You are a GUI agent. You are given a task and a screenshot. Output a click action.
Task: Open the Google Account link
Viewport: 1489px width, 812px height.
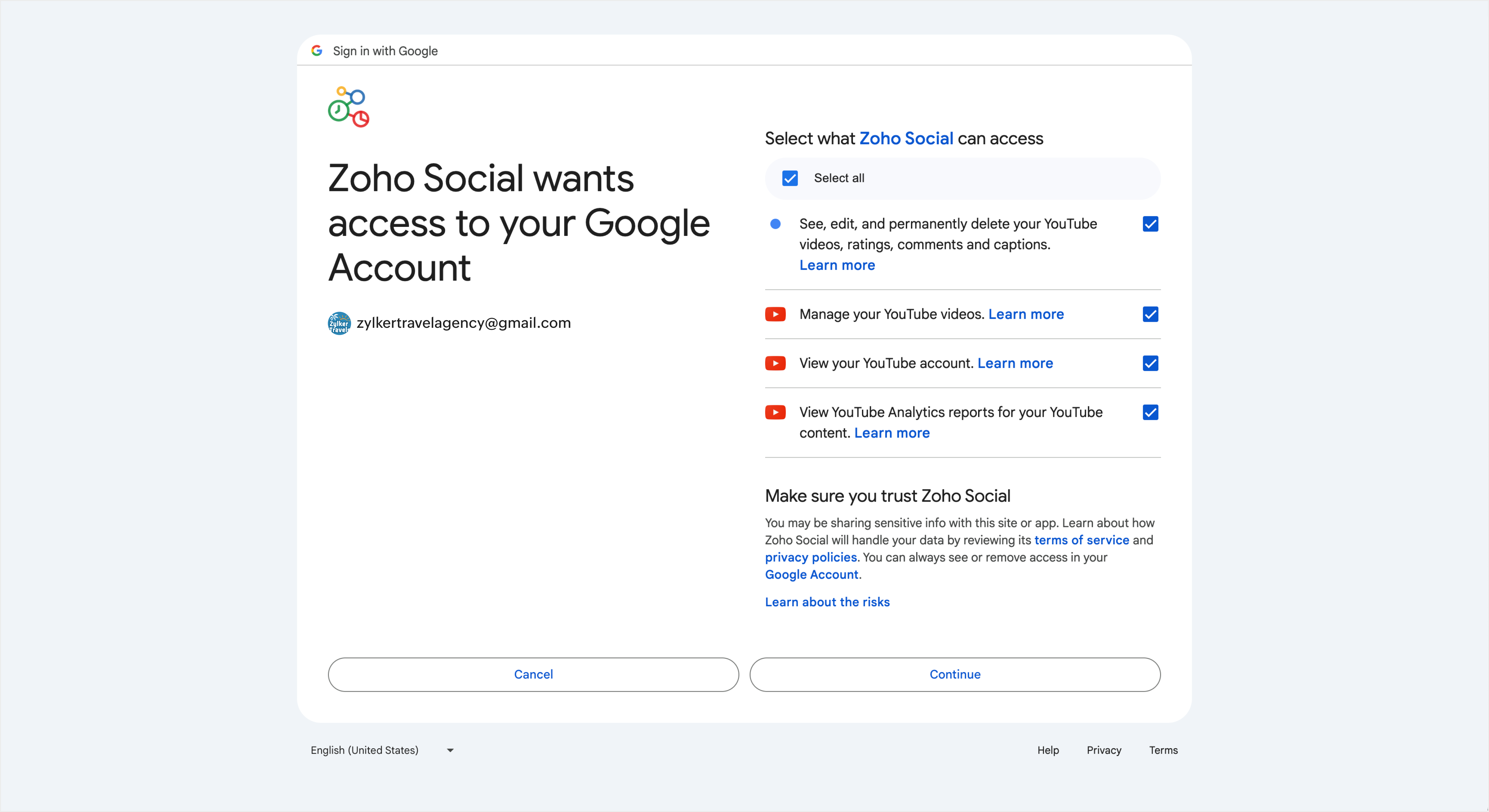tap(812, 575)
